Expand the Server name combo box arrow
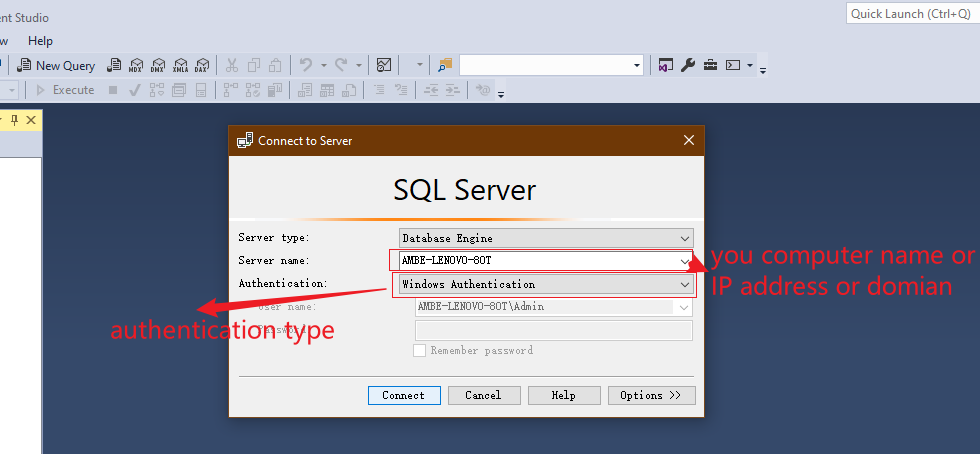 click(684, 261)
